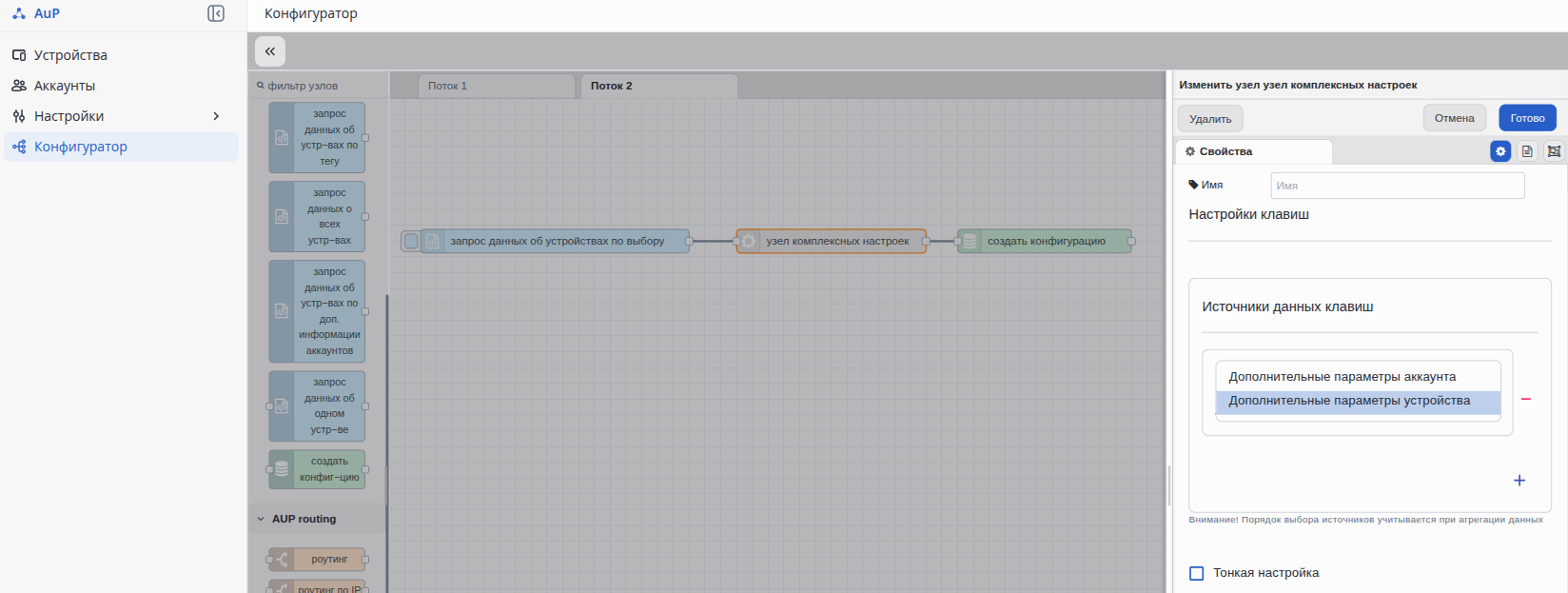Viewport: 1568px width, 593px height.
Task: Click the Имя input field
Action: click(x=1398, y=186)
